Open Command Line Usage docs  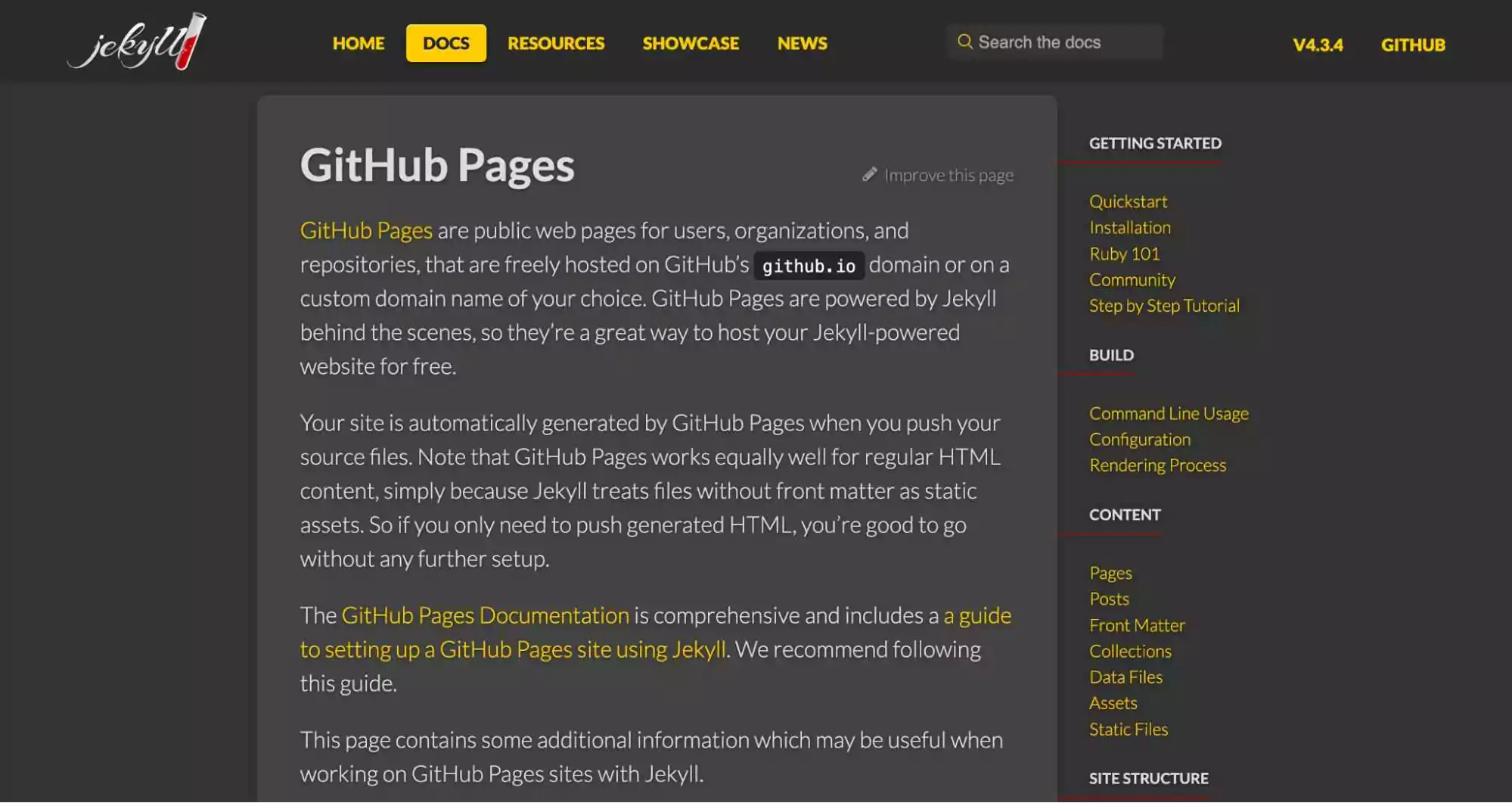point(1169,413)
